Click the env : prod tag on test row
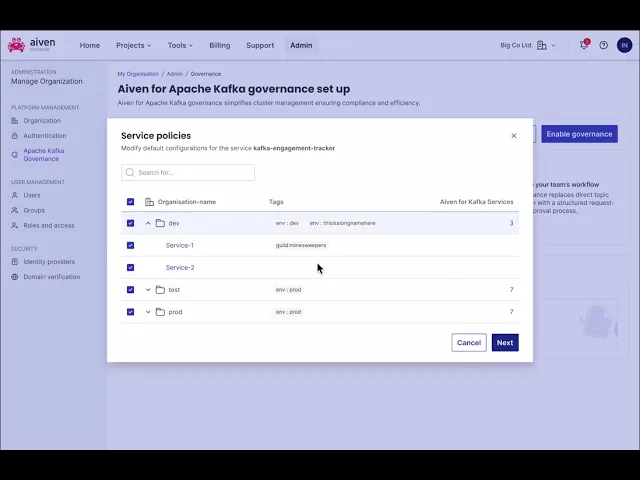 288,290
